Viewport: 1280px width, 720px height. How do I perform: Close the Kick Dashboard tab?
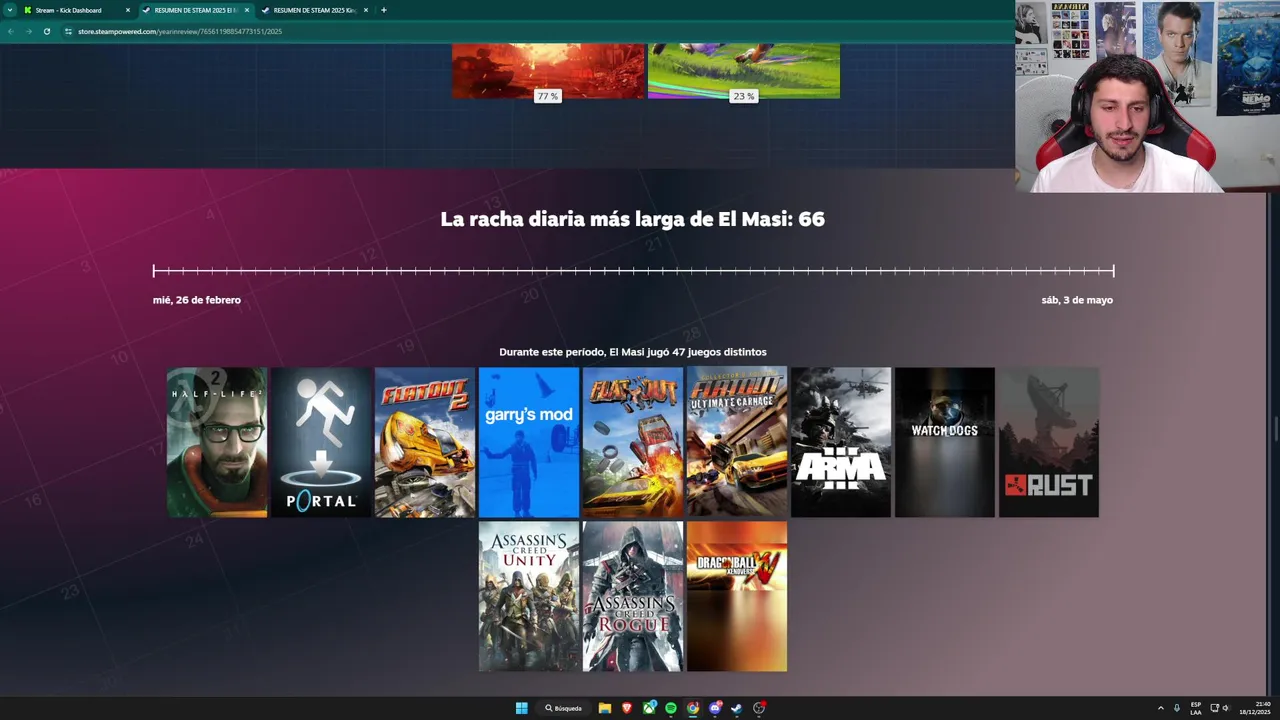tap(128, 10)
